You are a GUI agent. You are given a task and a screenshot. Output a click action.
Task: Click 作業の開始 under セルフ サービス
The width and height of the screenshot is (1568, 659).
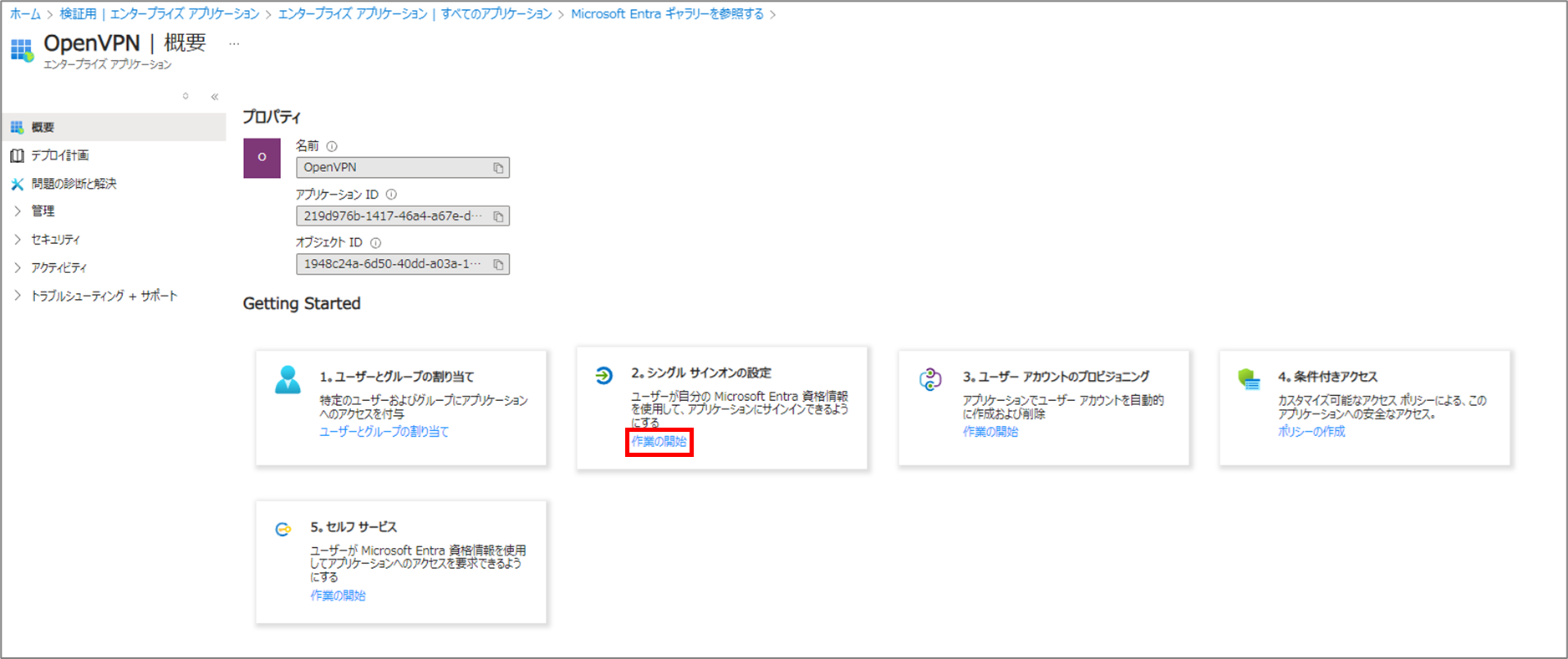tap(338, 596)
